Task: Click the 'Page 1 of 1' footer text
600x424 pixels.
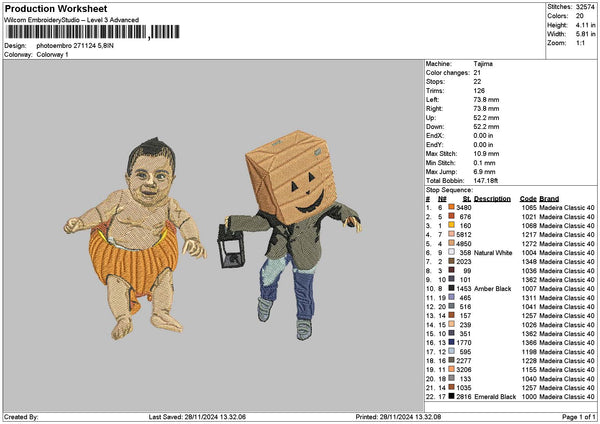Action: pyautogui.click(x=579, y=417)
